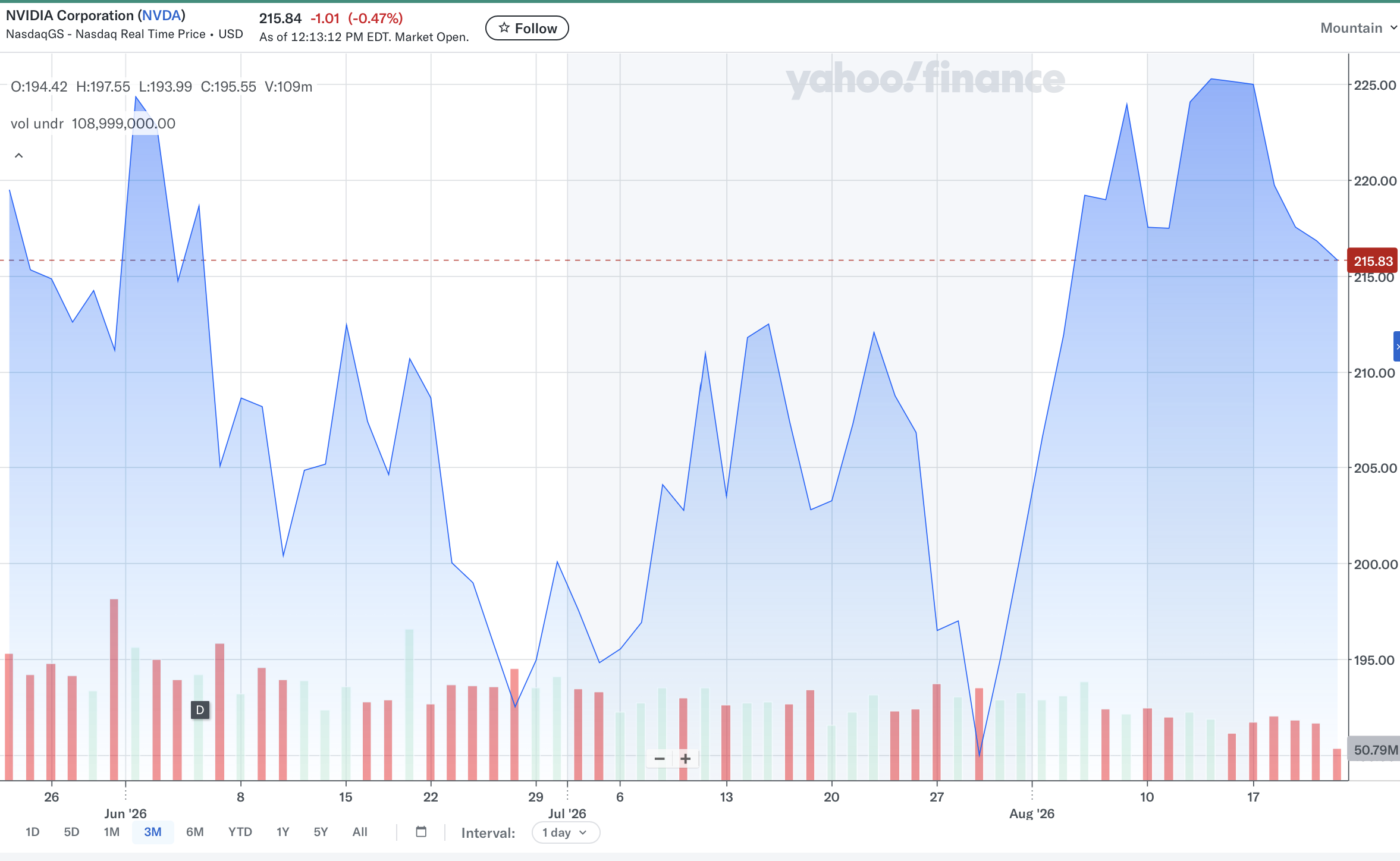
Task: Select the 5D range tab
Action: pos(71,832)
